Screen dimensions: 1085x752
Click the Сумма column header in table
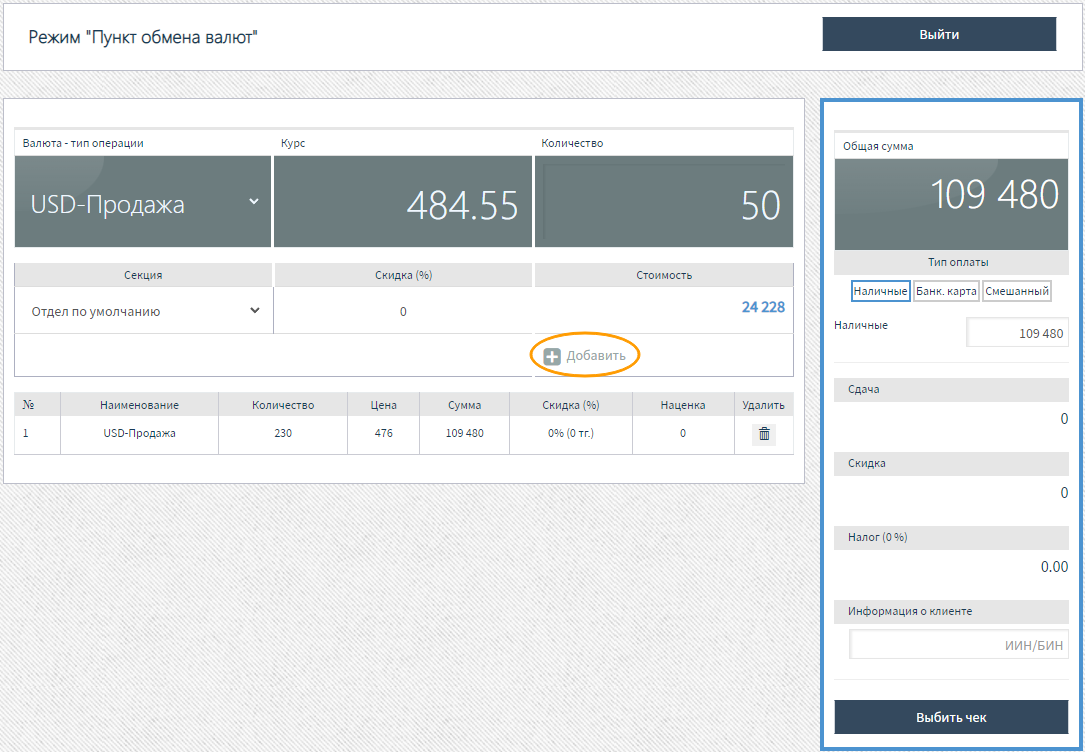pyautogui.click(x=464, y=405)
